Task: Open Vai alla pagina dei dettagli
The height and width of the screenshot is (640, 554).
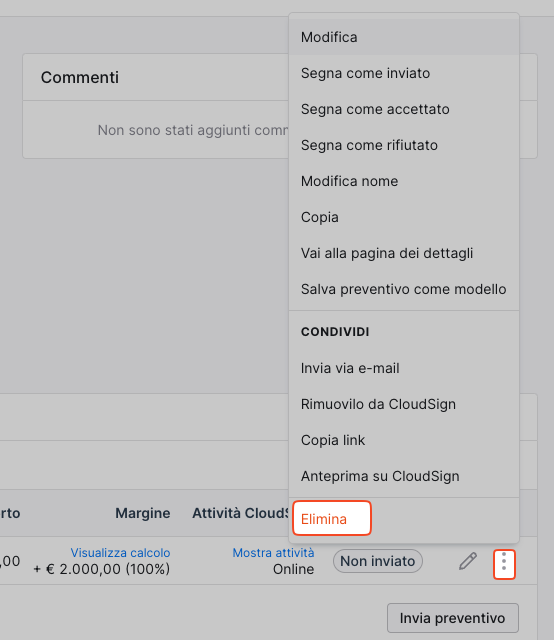Action: (x=404, y=253)
